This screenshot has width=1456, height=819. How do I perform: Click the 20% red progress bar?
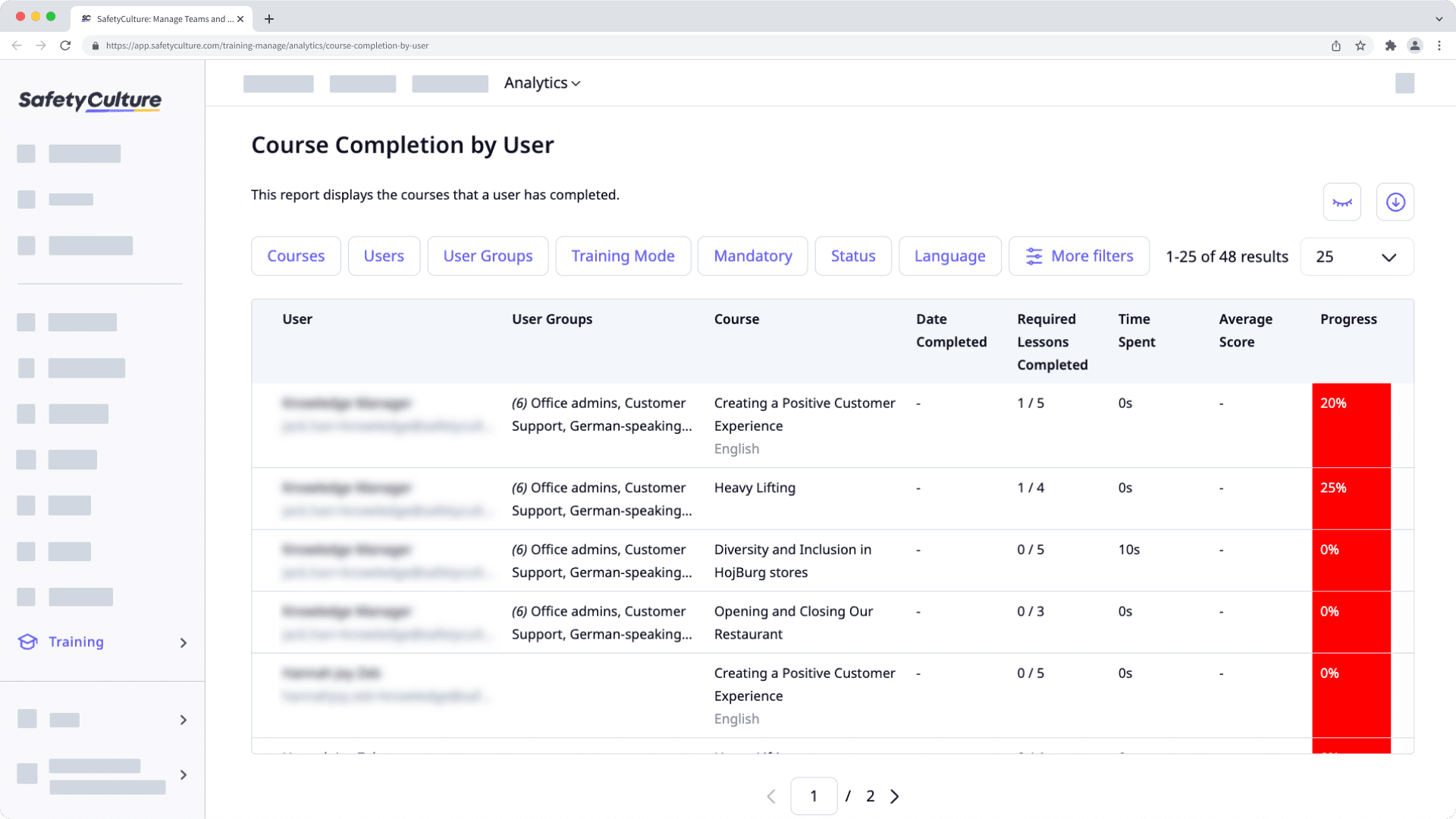point(1351,425)
